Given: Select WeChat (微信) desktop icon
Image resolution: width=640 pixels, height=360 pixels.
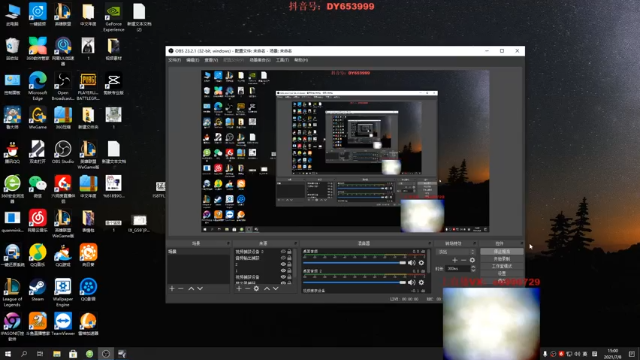Looking at the screenshot, I should click(x=38, y=187).
